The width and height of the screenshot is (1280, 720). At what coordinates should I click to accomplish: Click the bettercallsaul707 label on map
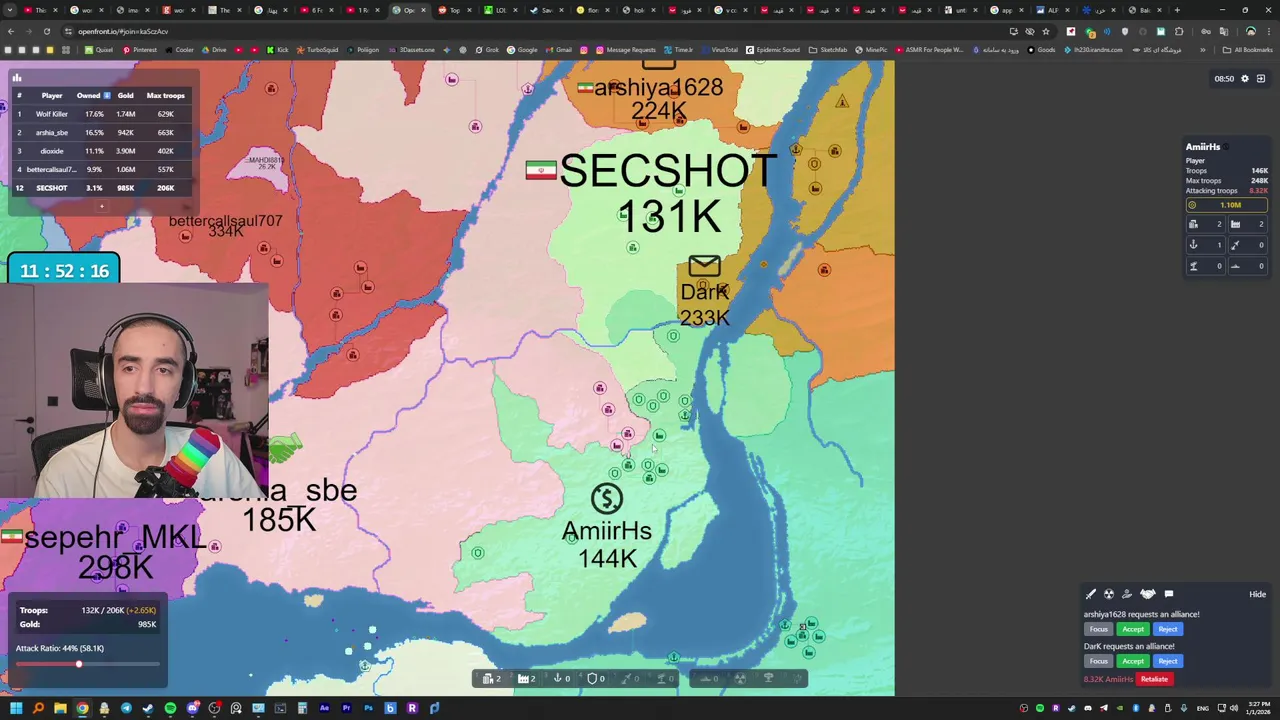tap(226, 221)
